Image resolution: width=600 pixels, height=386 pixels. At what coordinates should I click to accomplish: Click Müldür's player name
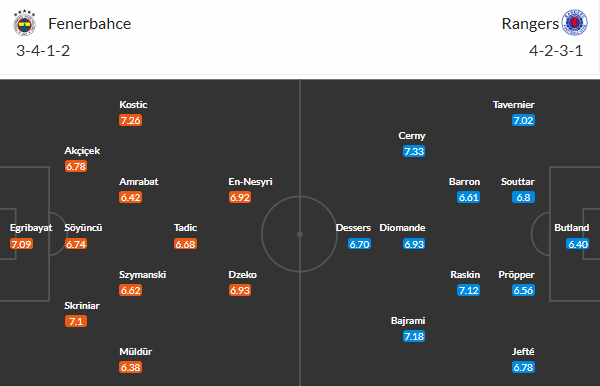(x=135, y=352)
